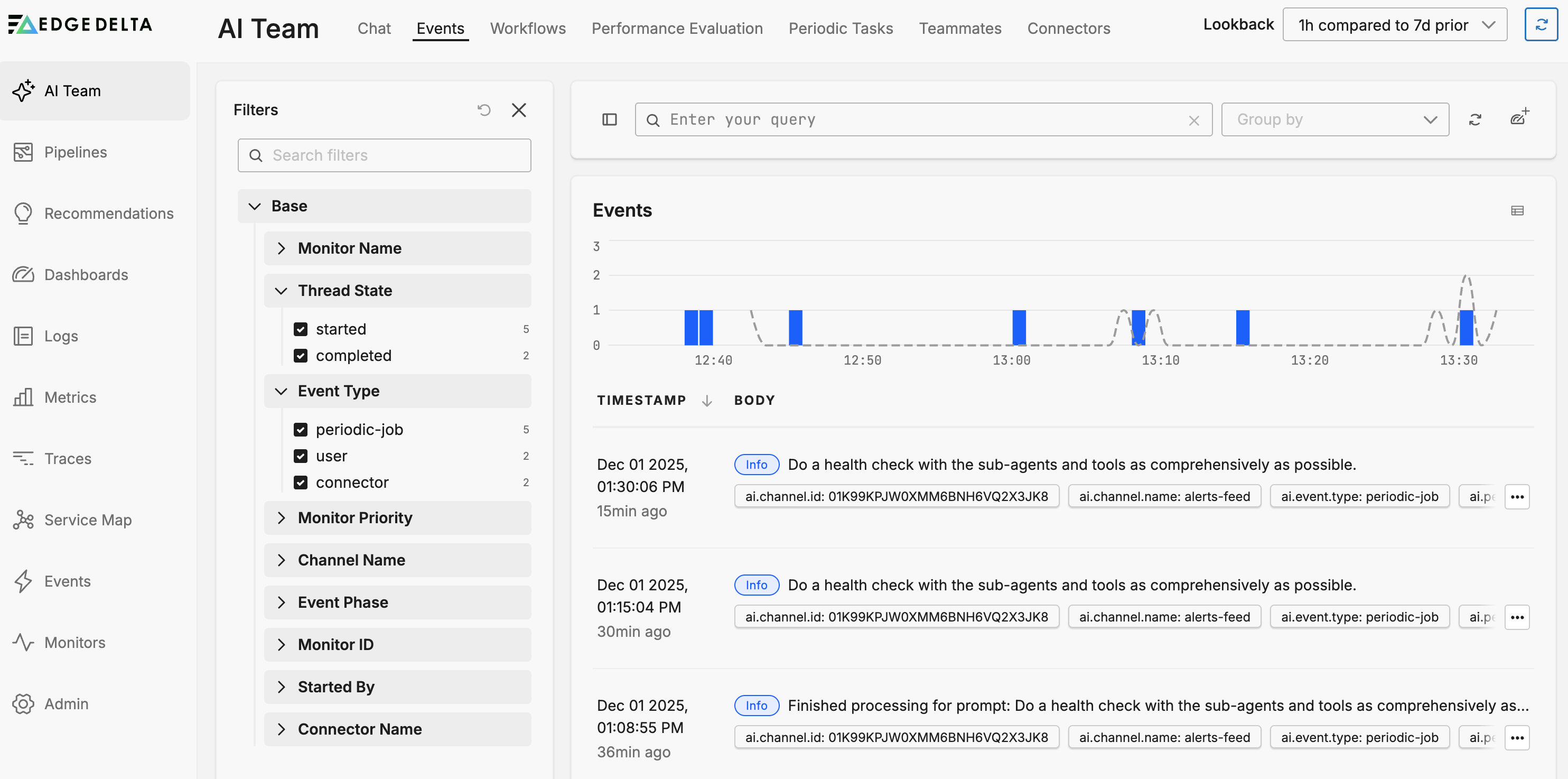Click the refresh icon next to Lookback dropdown

point(1542,24)
